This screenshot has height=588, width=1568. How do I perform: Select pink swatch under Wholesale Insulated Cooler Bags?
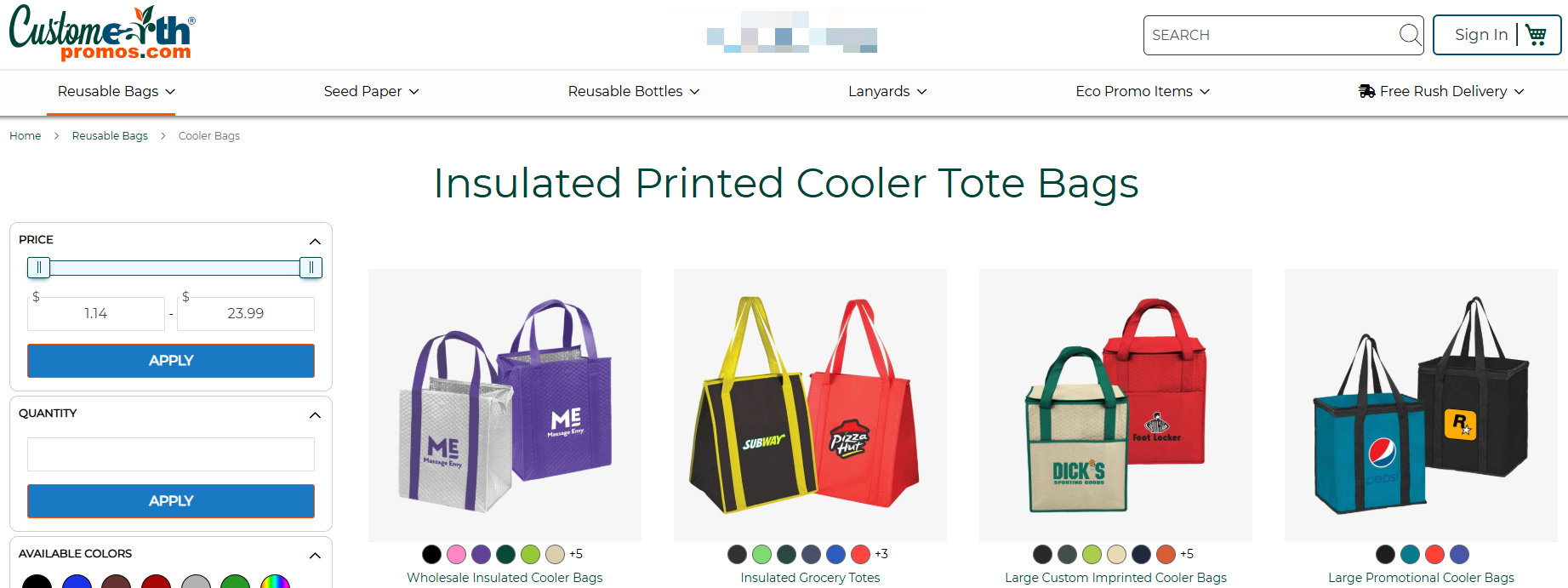pos(457,554)
